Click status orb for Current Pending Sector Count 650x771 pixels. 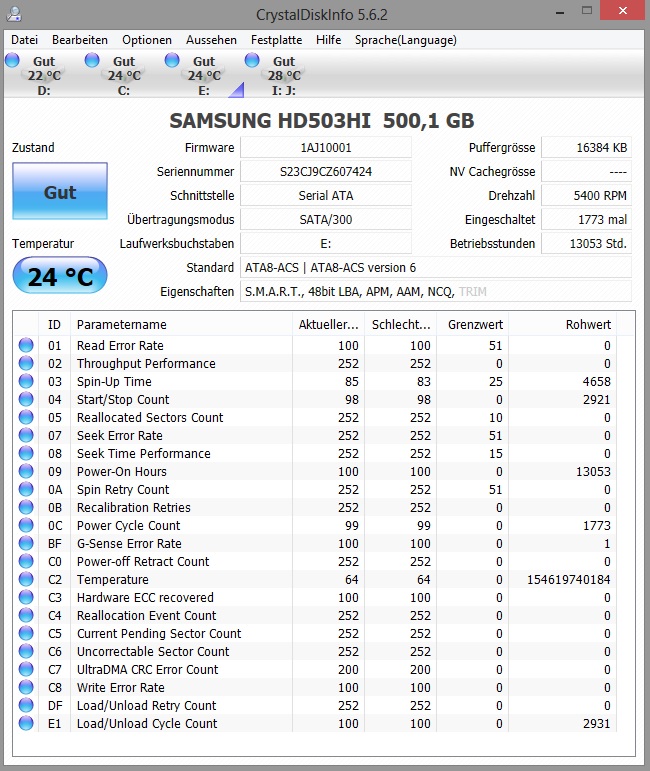pyautogui.click(x=26, y=633)
